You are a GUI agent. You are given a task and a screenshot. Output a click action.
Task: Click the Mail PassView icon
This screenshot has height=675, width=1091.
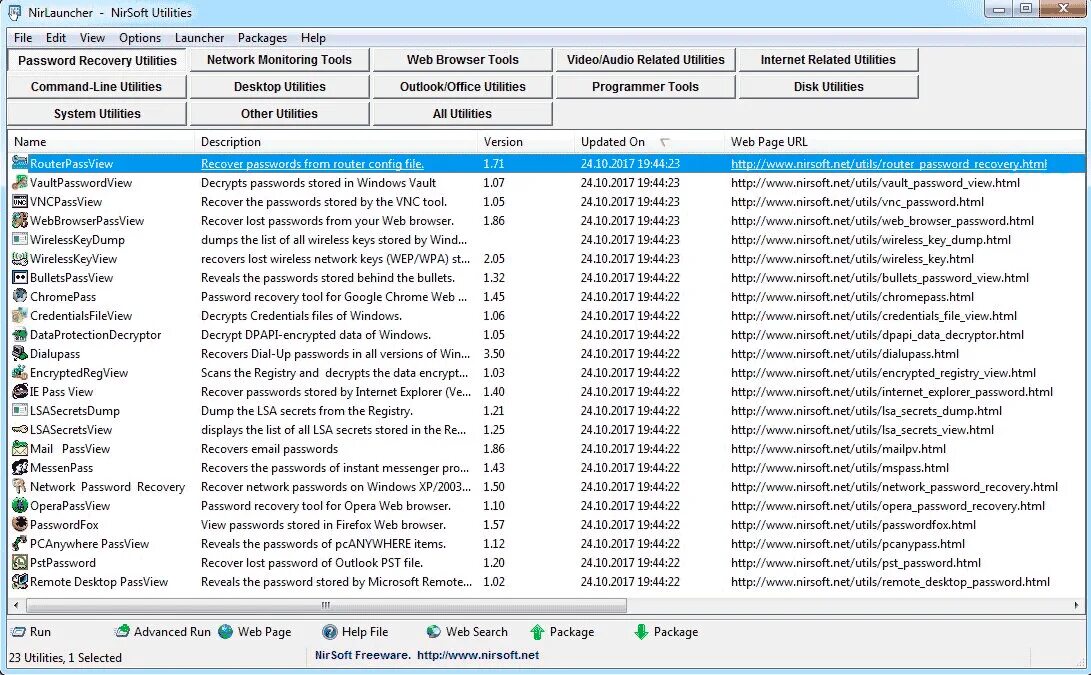19,449
